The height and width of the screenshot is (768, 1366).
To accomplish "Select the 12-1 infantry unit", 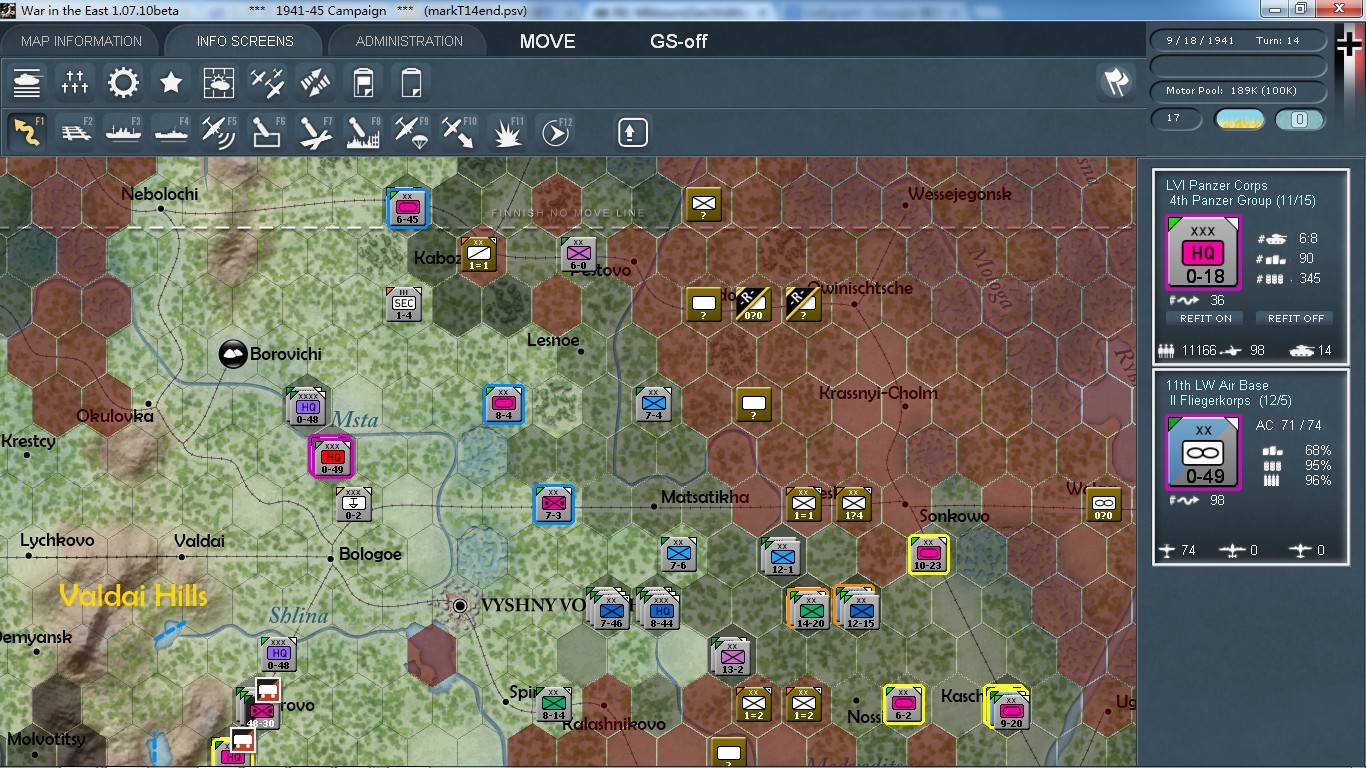I will 782,556.
